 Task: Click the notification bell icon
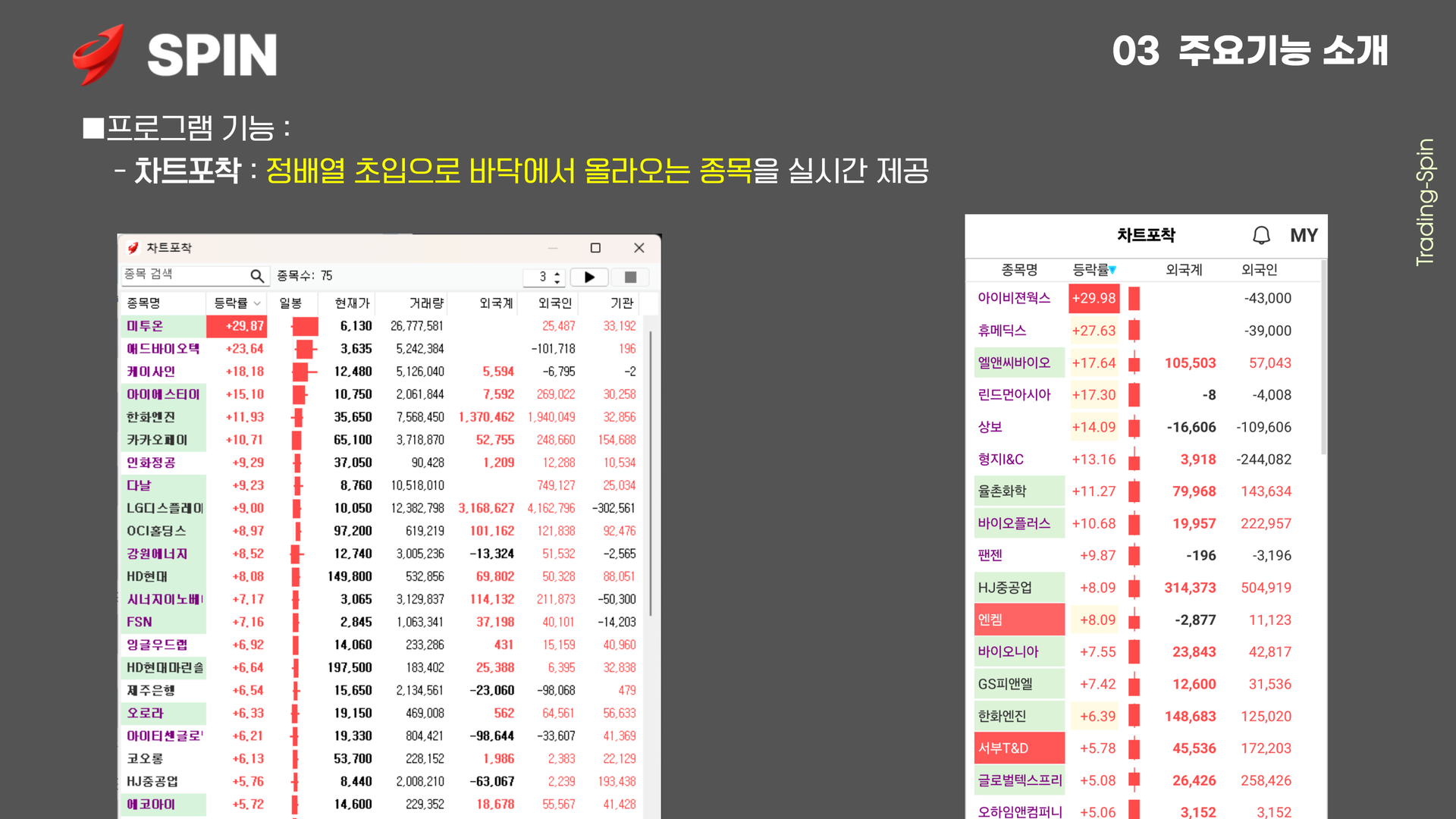point(1261,235)
